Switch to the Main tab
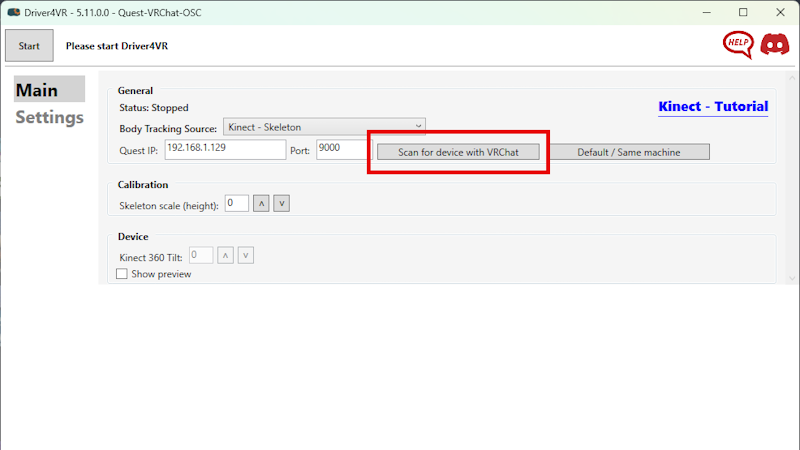This screenshot has width=800, height=450. pos(37,90)
